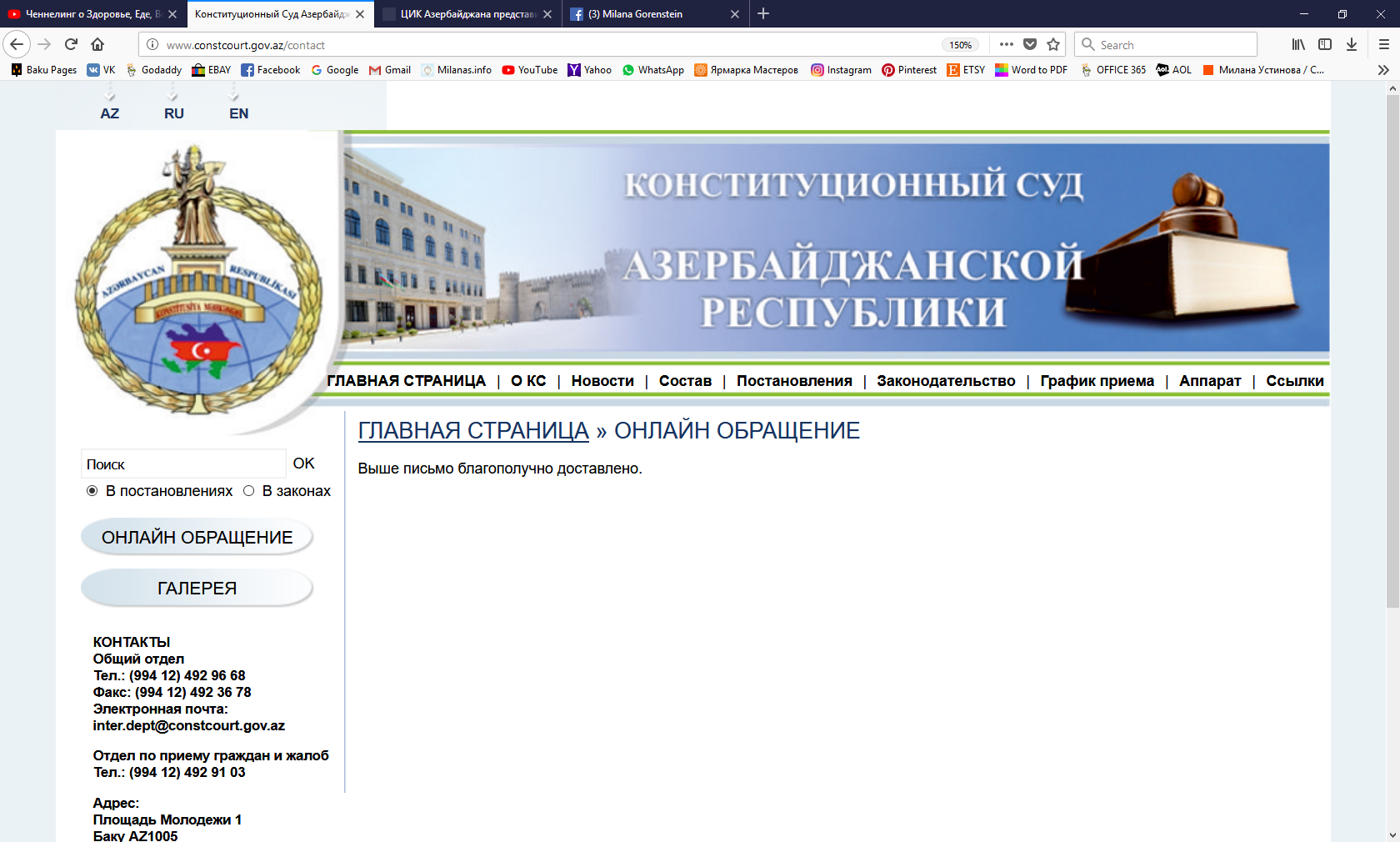
Task: Select the 'В постановлениях' radio button
Action: click(x=92, y=491)
